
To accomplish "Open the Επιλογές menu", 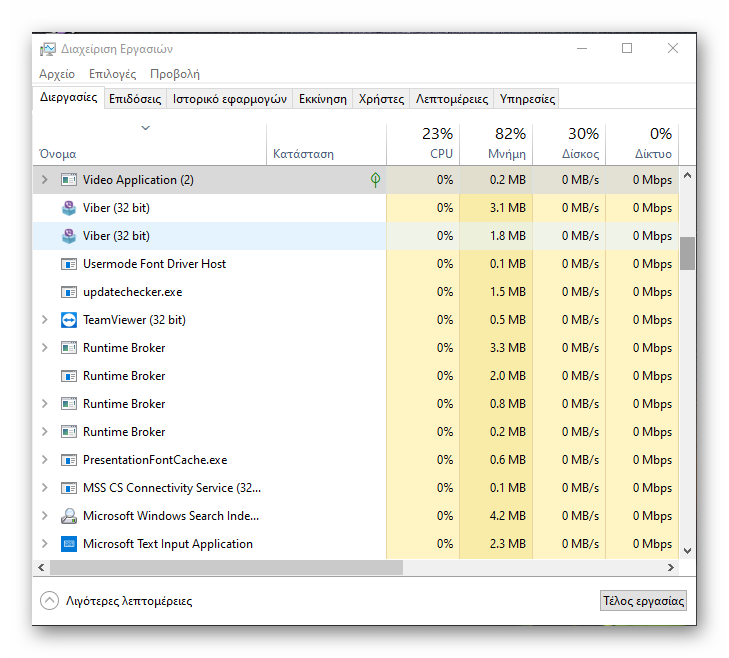I will click(113, 74).
